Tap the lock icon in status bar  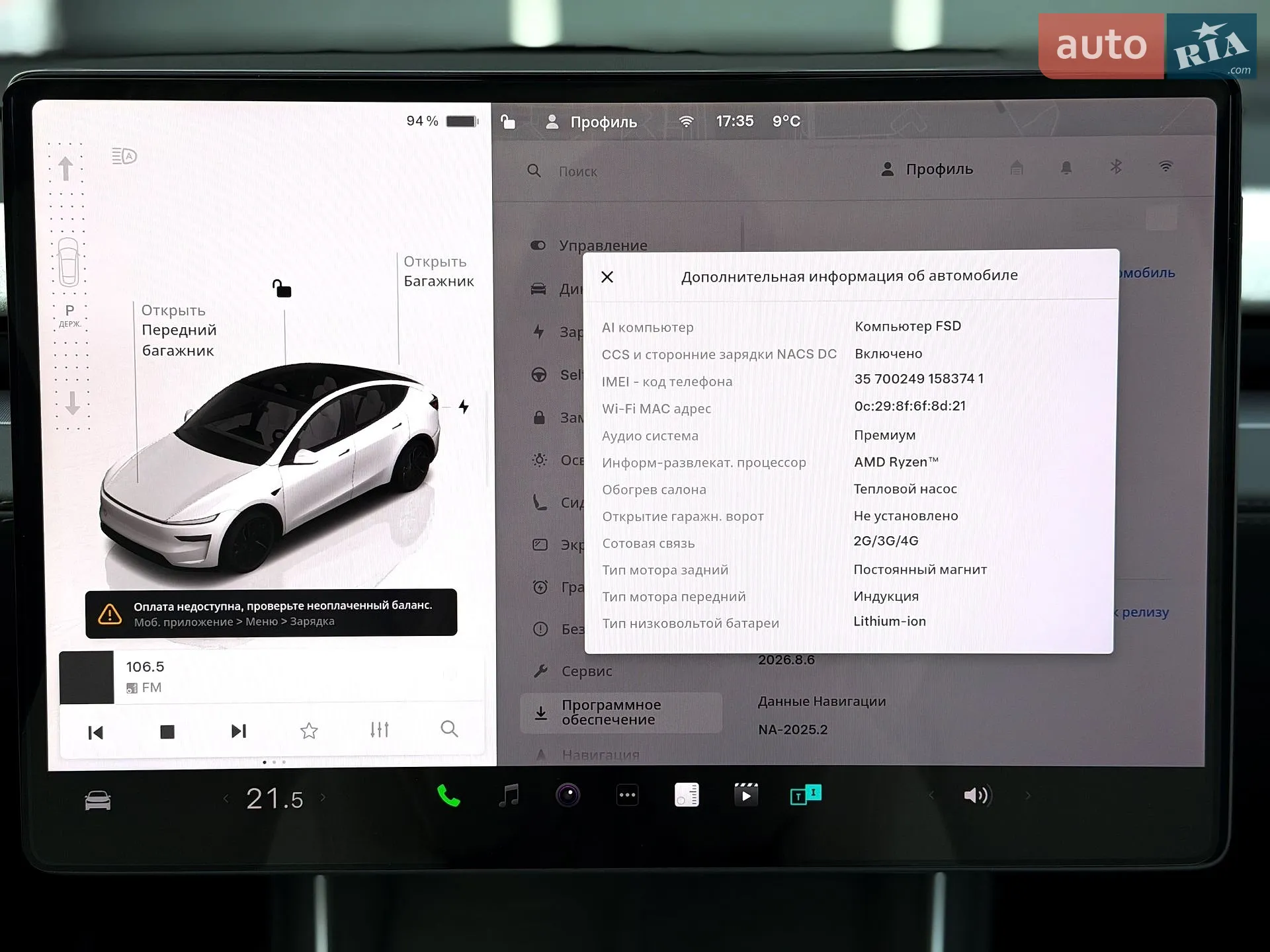[x=507, y=122]
